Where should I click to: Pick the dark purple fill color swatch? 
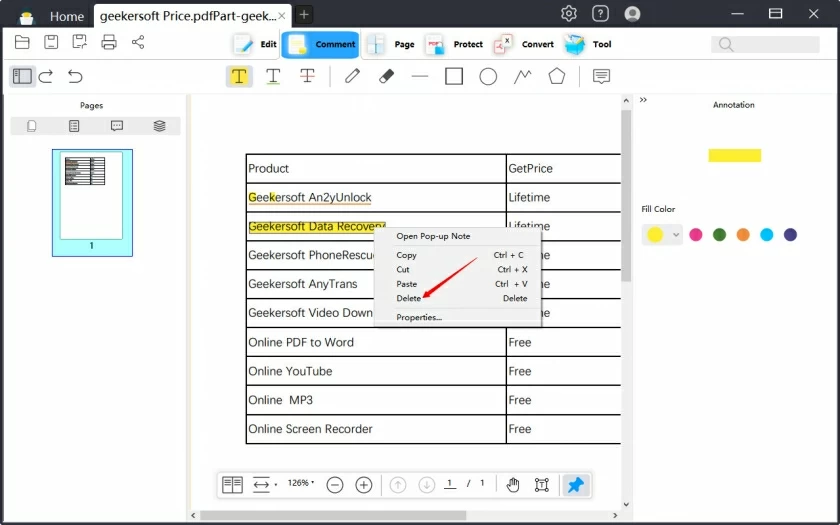pyautogui.click(x=790, y=235)
